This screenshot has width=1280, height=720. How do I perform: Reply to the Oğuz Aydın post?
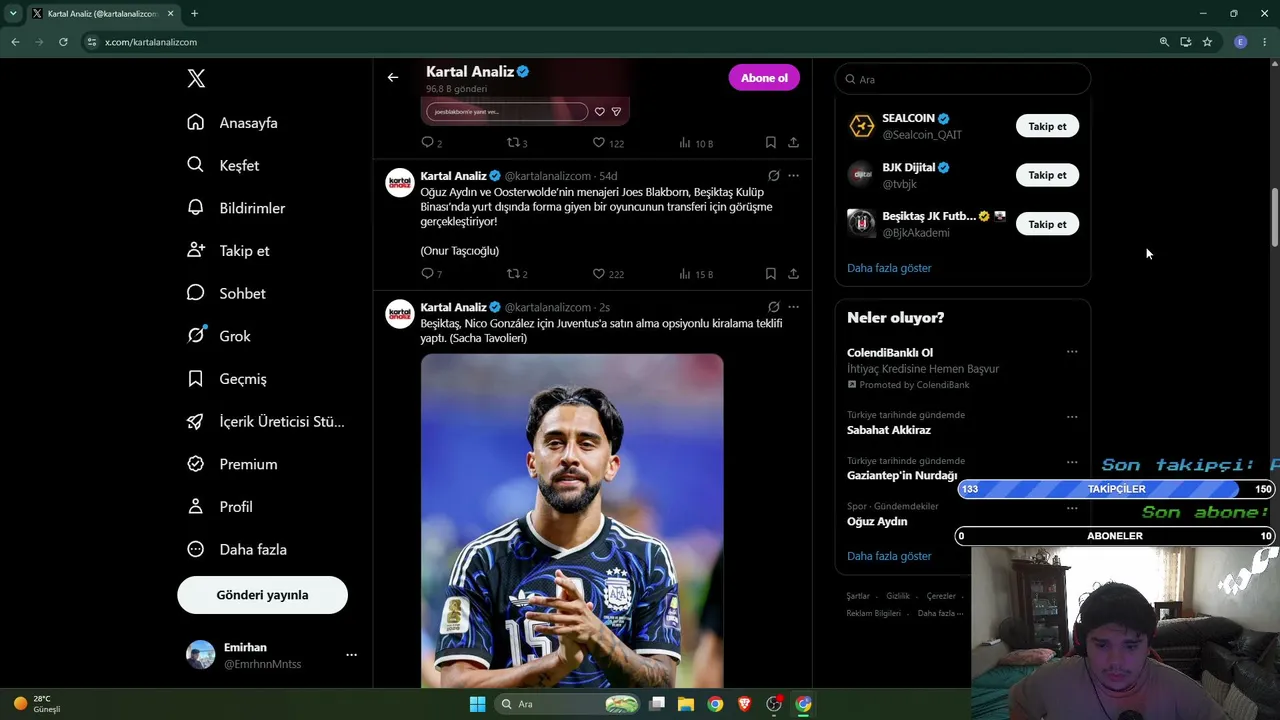[x=428, y=274]
